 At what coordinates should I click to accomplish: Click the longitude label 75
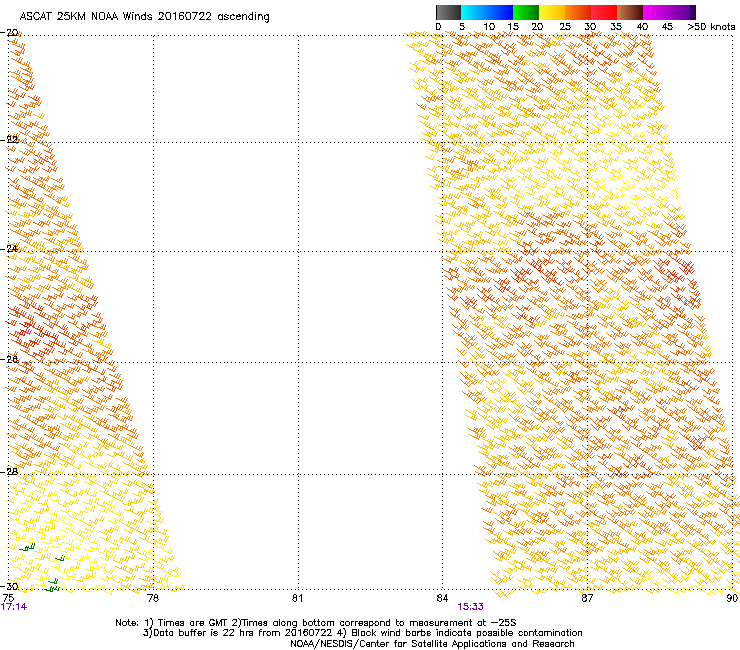coord(8,598)
